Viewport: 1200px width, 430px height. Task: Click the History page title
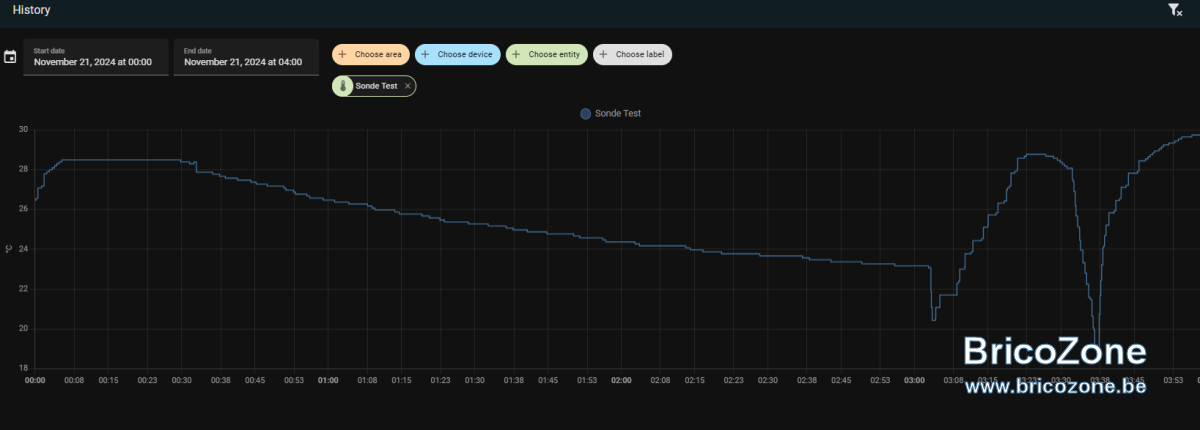tap(31, 10)
